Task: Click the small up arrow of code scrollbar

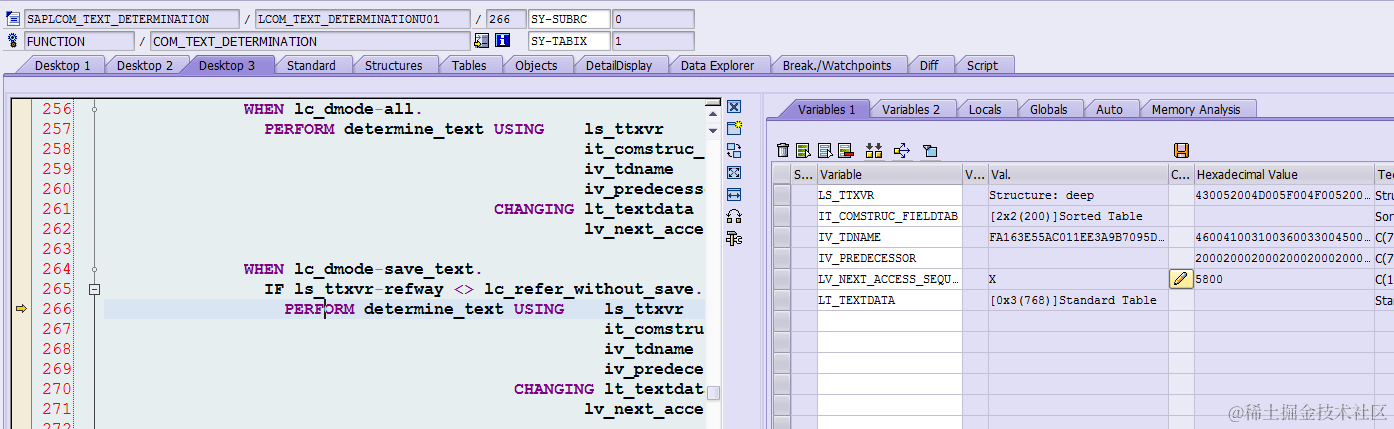Action: point(712,115)
